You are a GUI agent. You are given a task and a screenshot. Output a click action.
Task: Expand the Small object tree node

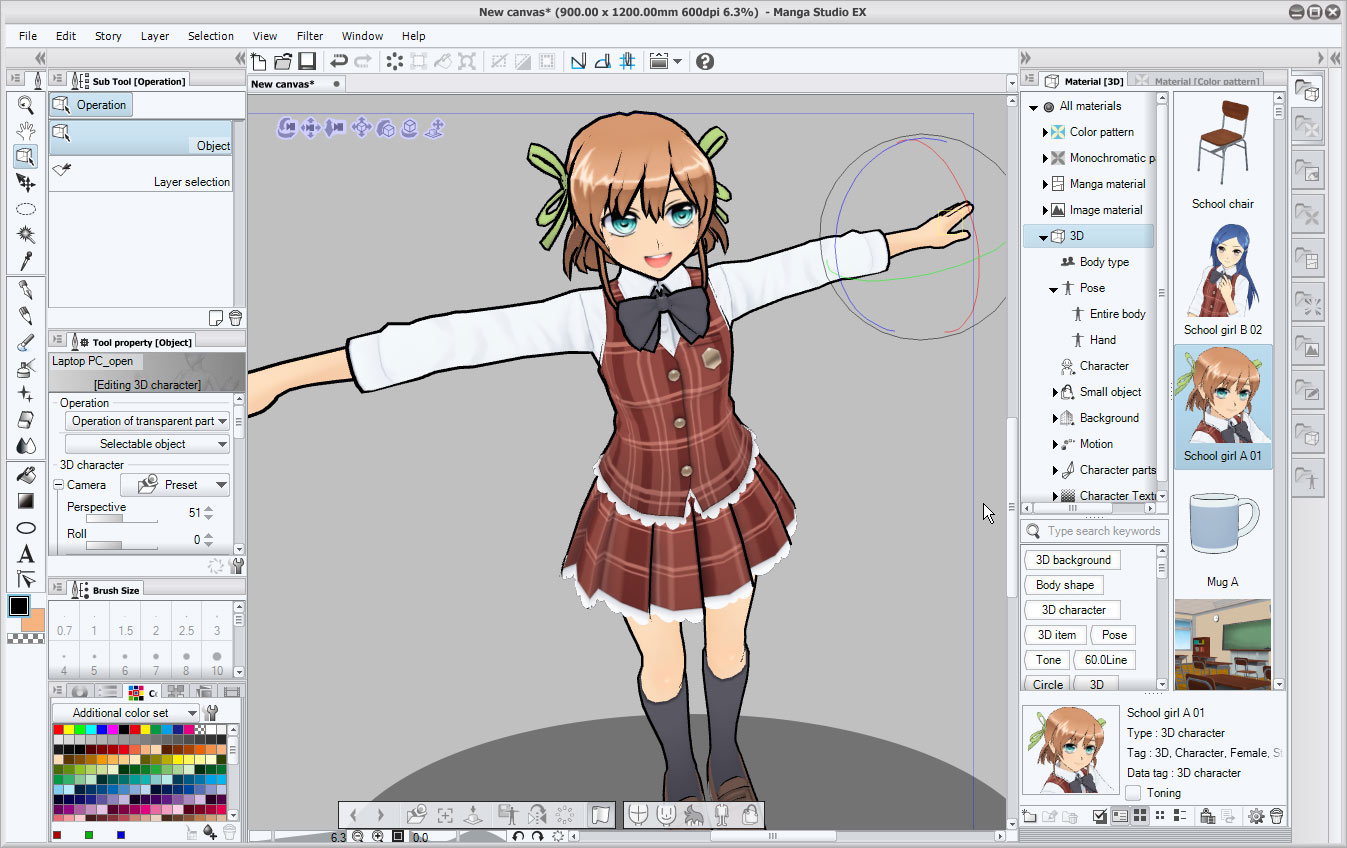pyautogui.click(x=1055, y=392)
